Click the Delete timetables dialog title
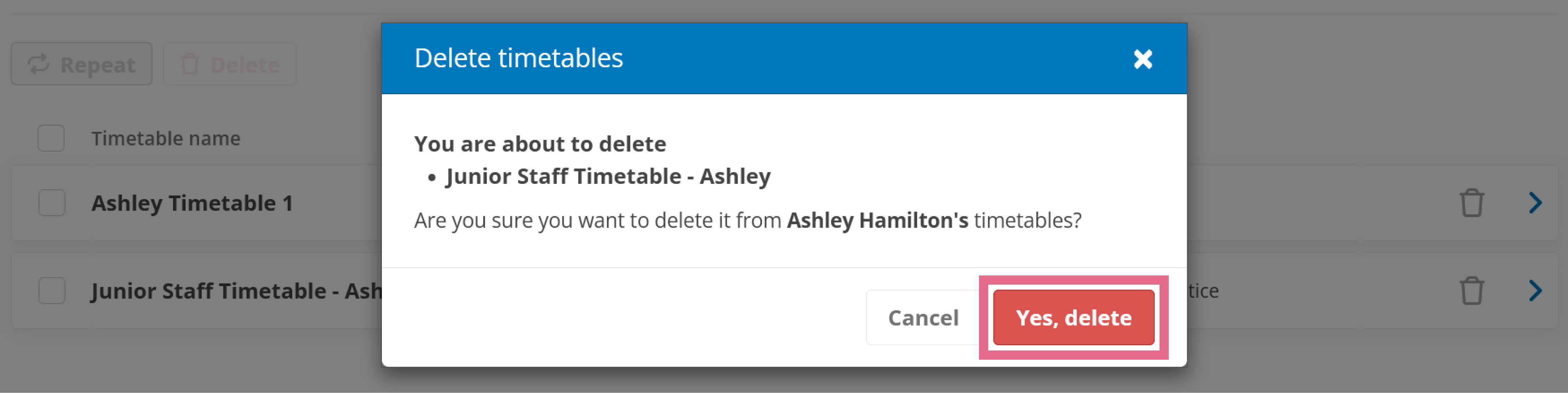Viewport: 1568px width, 393px height. click(519, 58)
